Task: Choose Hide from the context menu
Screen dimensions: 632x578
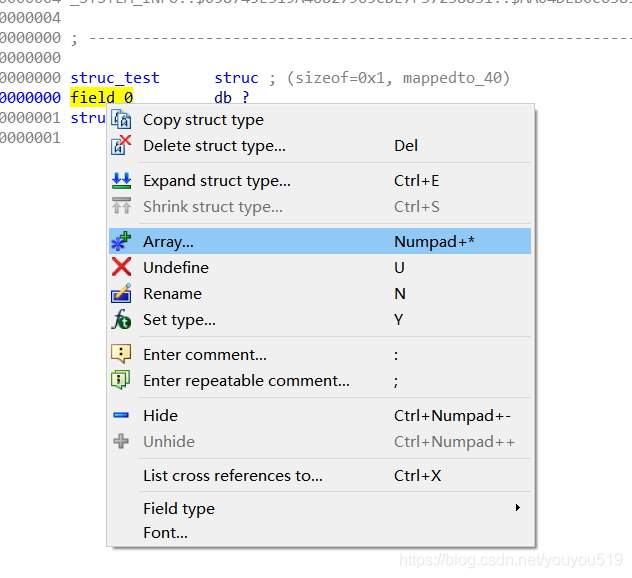Action: pos(320,416)
